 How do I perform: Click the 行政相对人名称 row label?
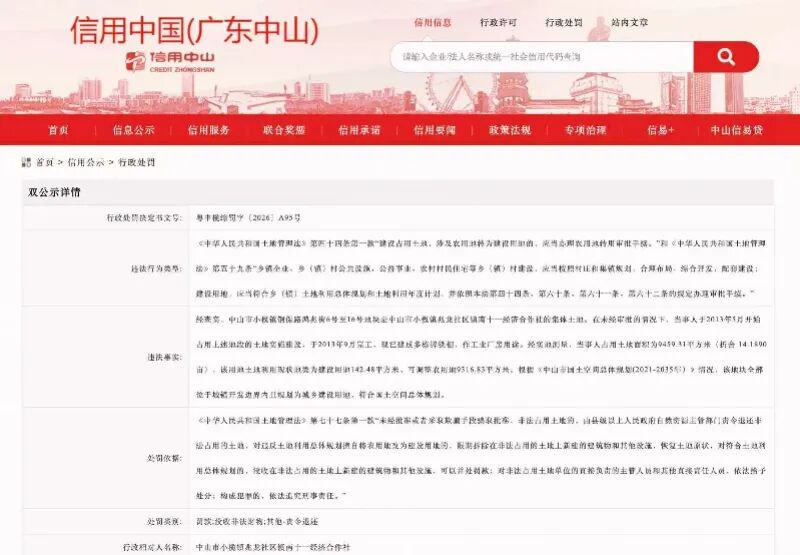coord(153,547)
